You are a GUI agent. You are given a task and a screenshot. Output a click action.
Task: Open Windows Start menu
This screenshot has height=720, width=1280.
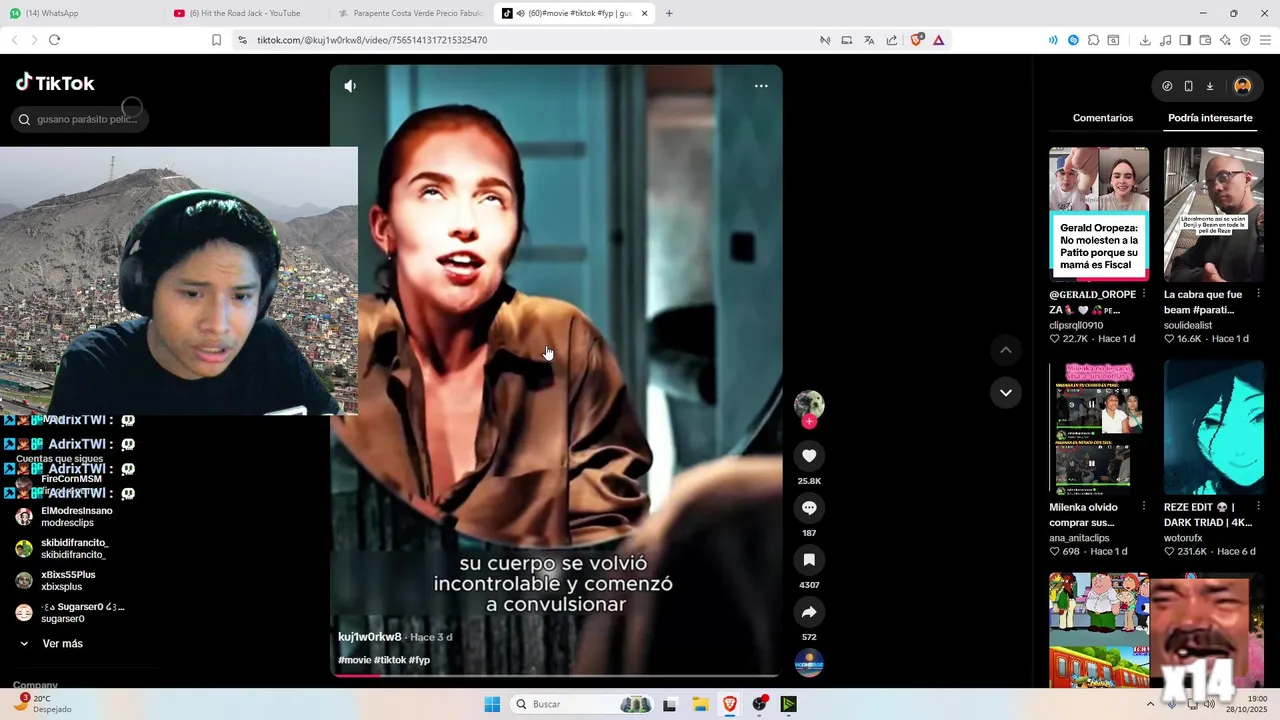[492, 704]
